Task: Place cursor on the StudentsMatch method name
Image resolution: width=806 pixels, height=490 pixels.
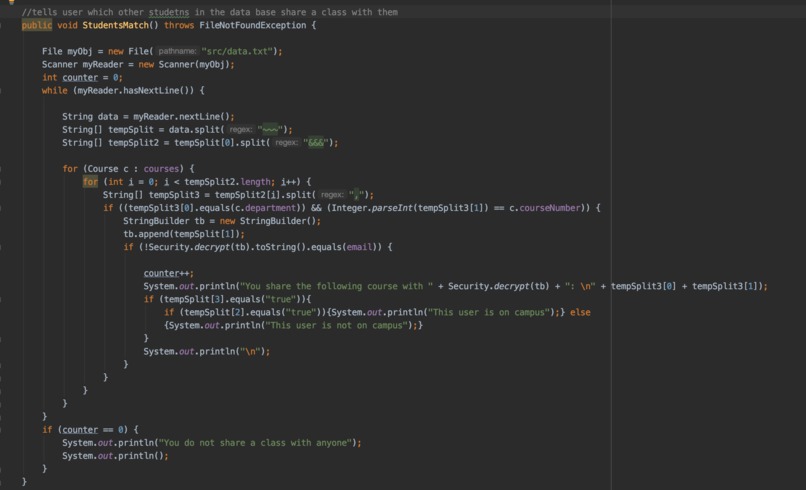Action: [115, 25]
